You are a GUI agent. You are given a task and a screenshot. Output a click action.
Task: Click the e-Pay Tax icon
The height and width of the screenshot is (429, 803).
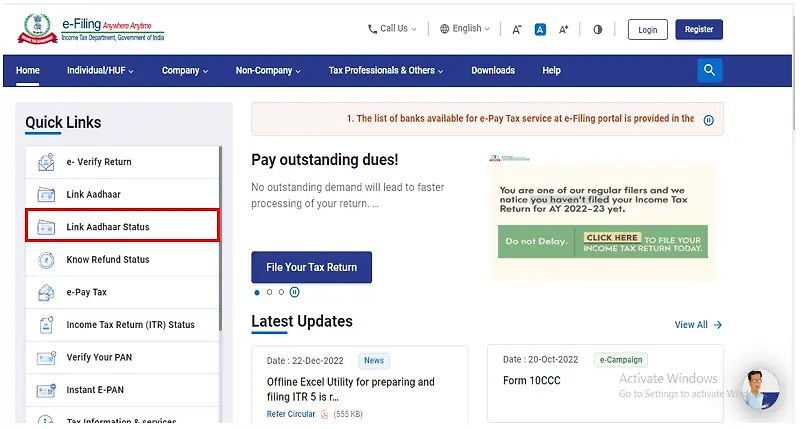(x=46, y=292)
